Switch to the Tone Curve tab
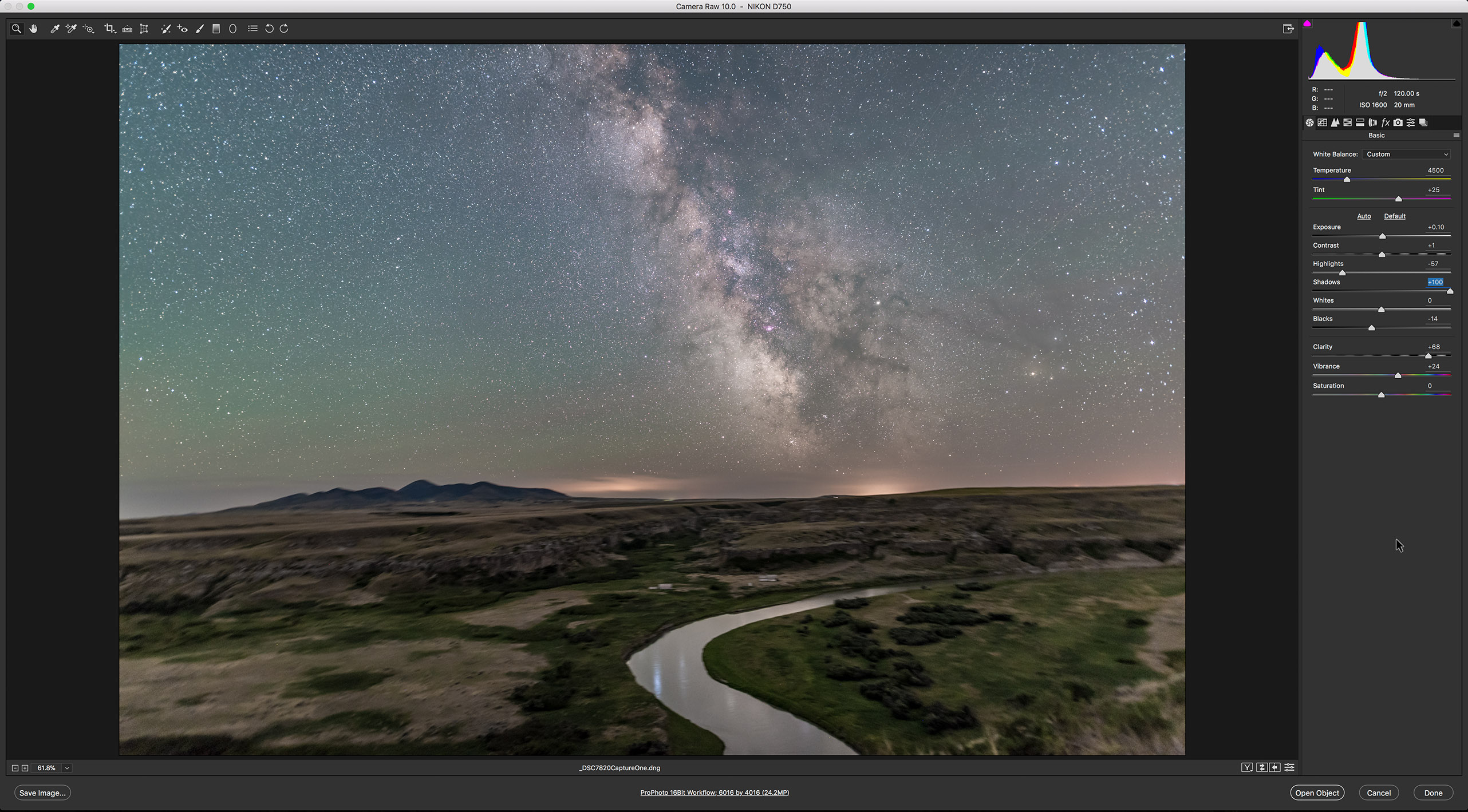The image size is (1468, 812). (1322, 122)
